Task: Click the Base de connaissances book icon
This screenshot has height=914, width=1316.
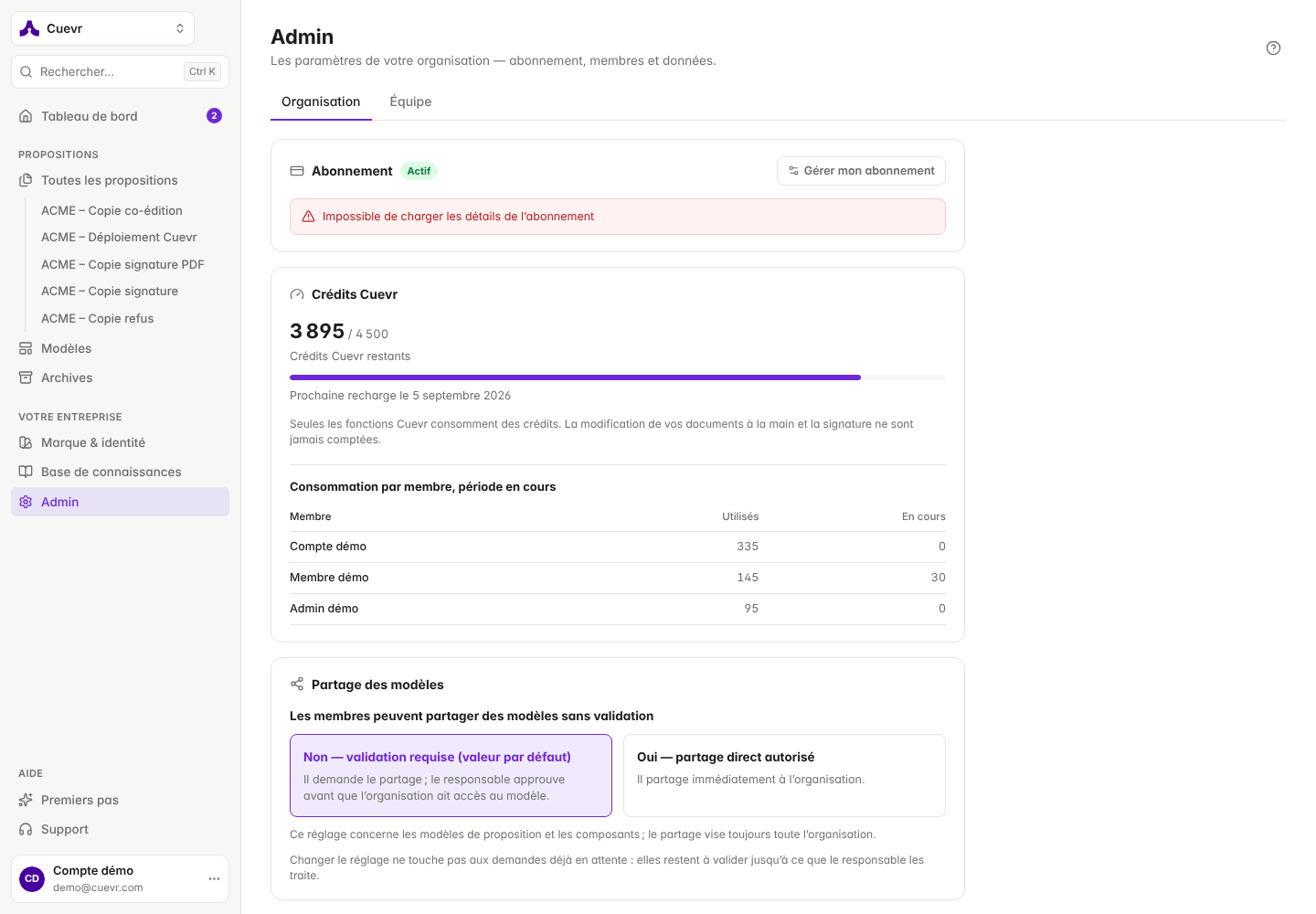Action: [26, 472]
